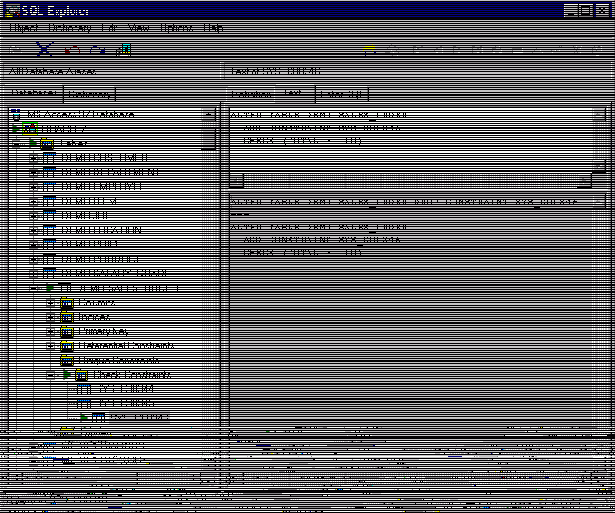Expand the Columns tree node
The width and height of the screenshot is (615, 513).
51,302
